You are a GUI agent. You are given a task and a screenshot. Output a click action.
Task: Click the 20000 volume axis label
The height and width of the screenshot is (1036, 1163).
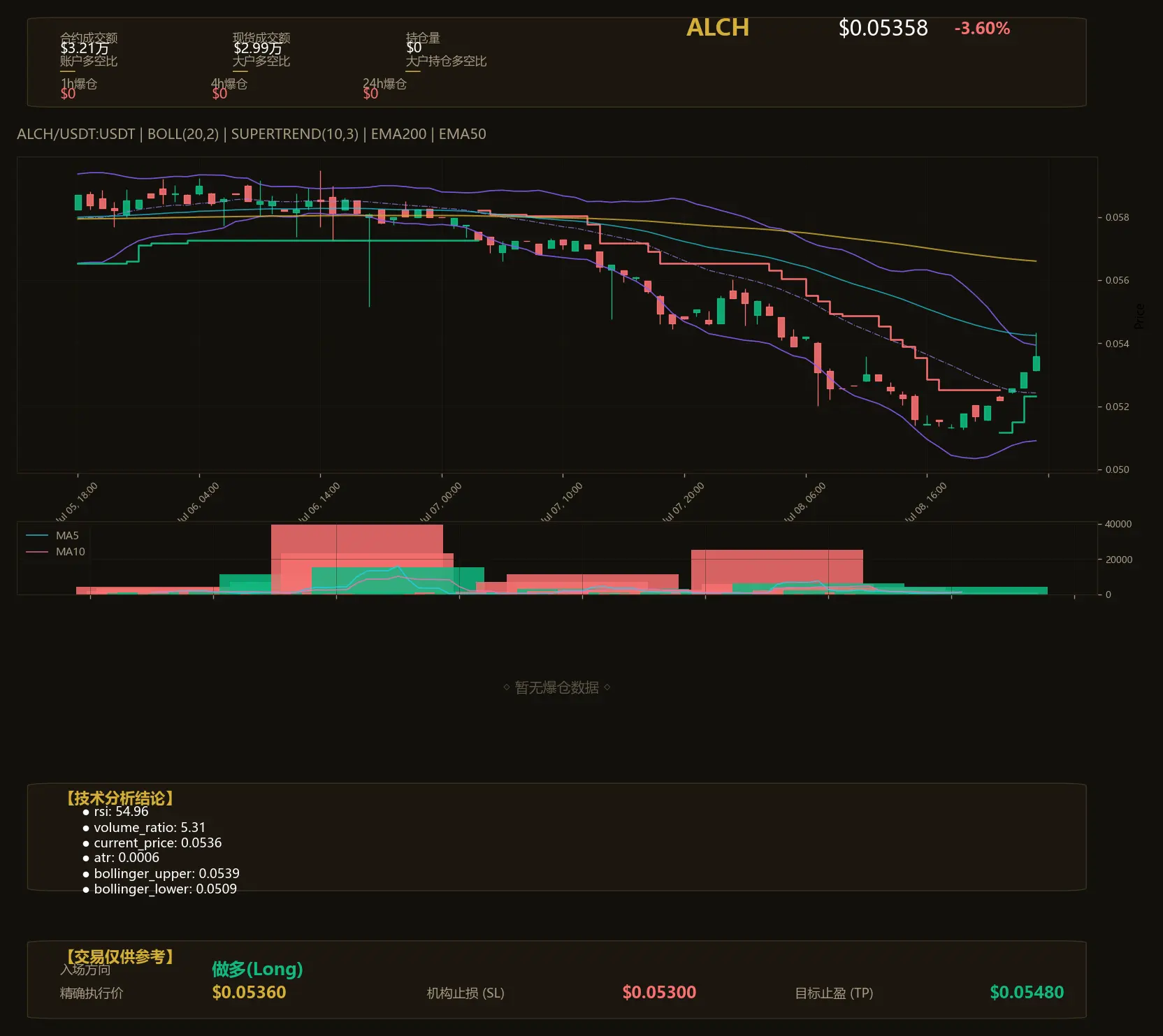(x=1118, y=560)
